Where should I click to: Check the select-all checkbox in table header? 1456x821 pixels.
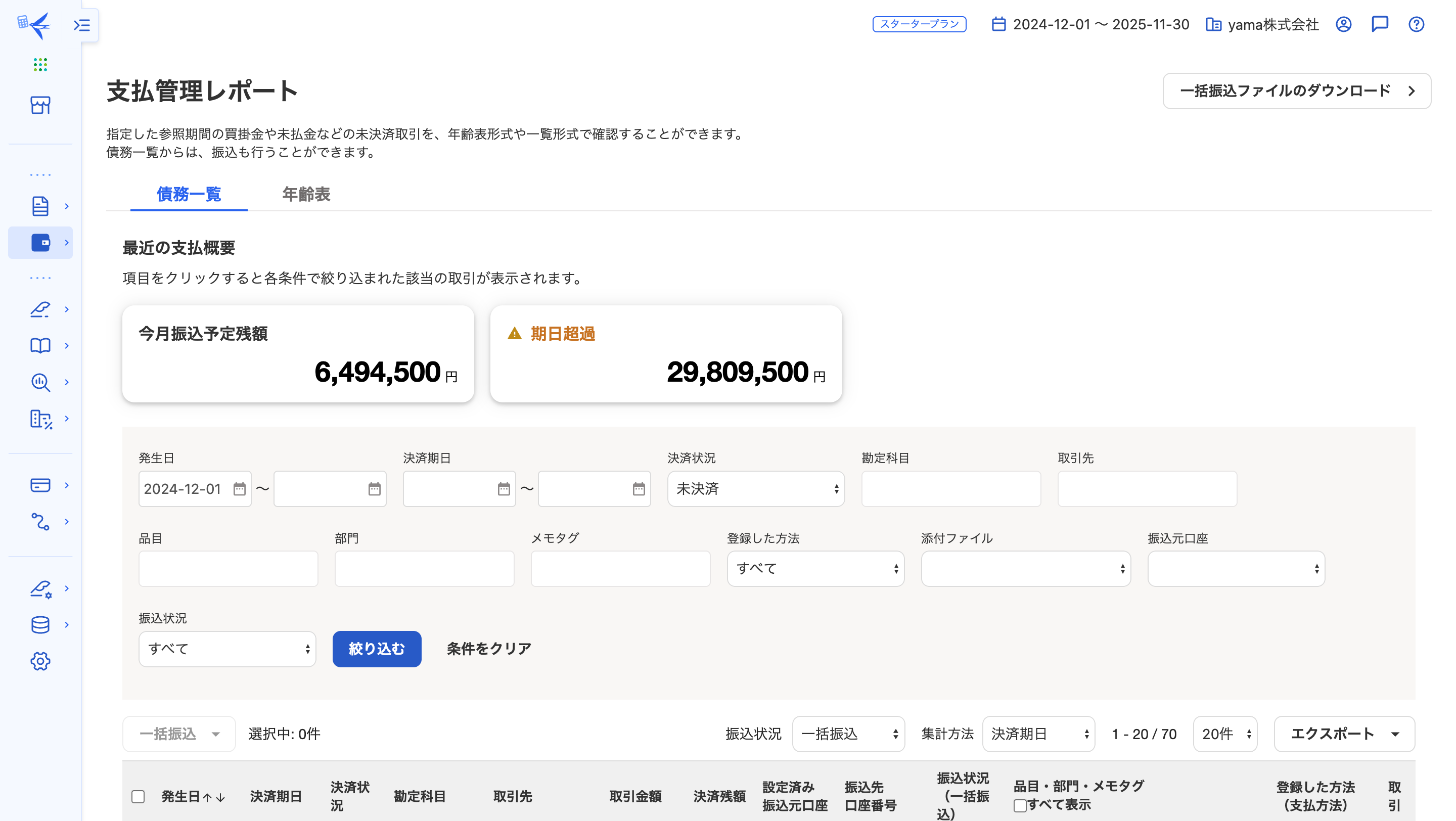[138, 796]
